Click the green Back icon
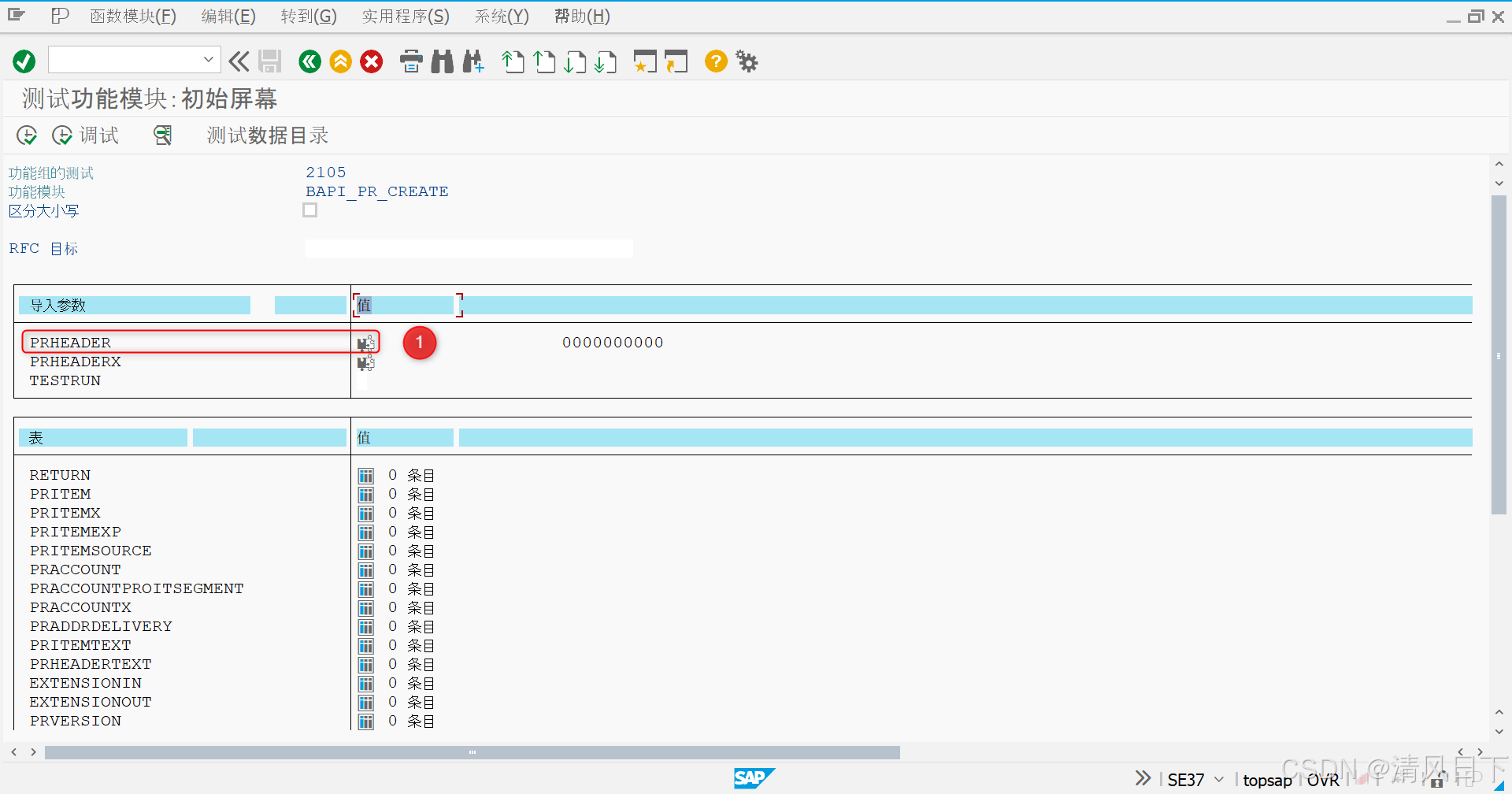1512x794 pixels. 310,61
